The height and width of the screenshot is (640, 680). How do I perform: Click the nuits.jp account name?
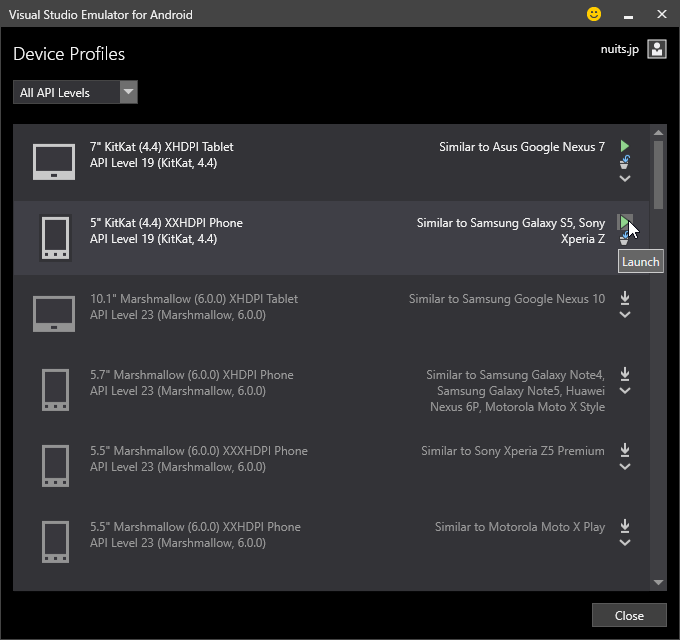tap(619, 49)
